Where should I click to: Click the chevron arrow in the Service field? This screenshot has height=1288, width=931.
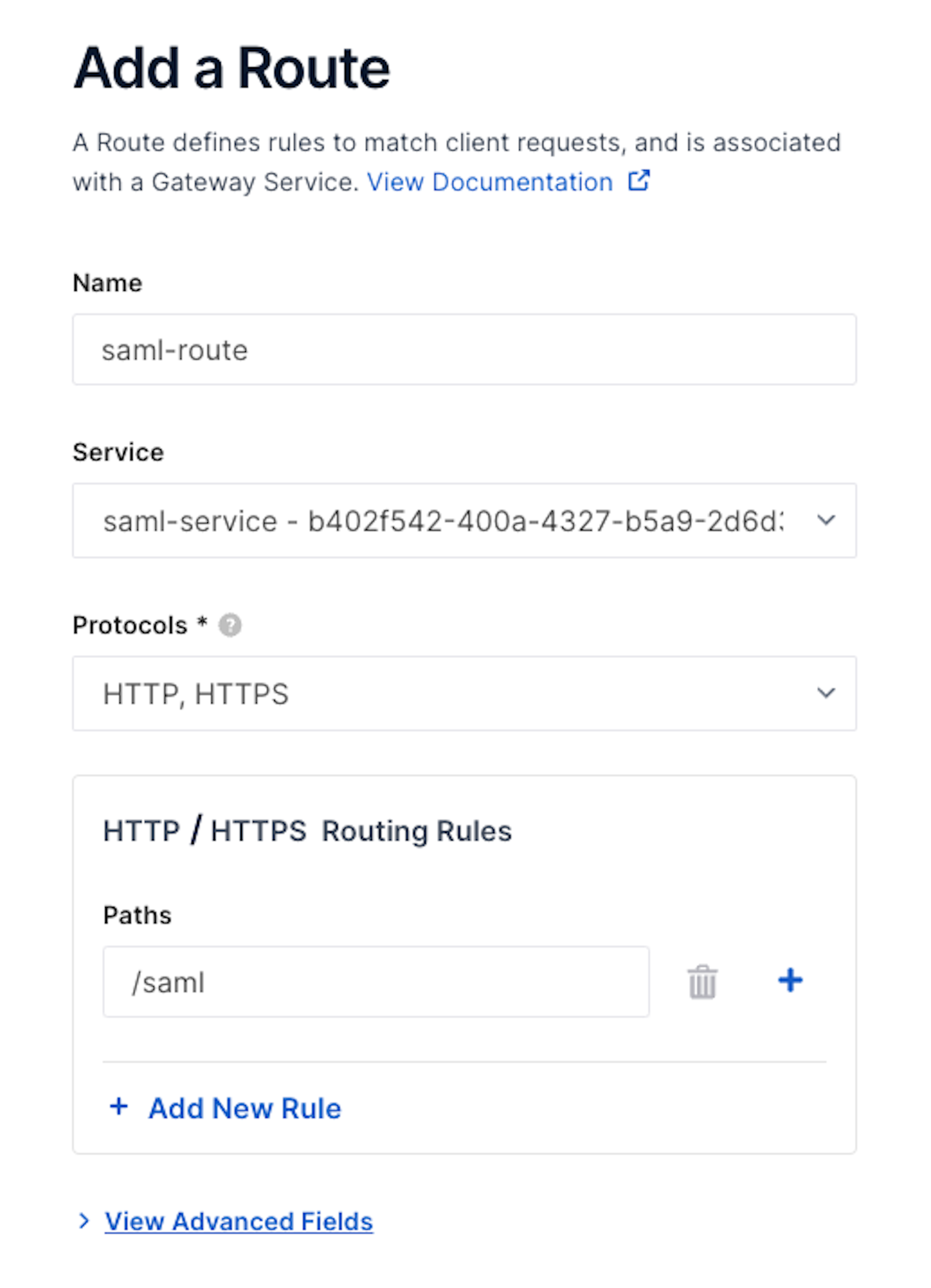pyautogui.click(x=826, y=520)
